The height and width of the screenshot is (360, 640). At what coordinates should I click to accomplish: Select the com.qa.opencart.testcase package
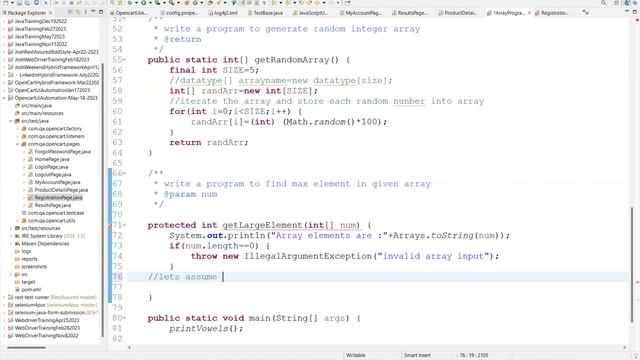[56, 213]
